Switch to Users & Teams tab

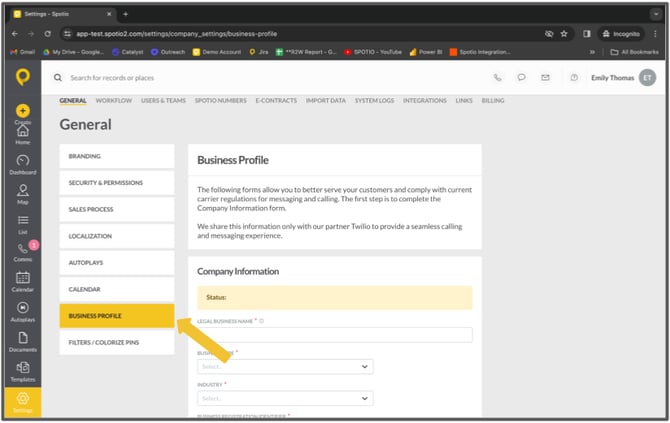click(163, 100)
